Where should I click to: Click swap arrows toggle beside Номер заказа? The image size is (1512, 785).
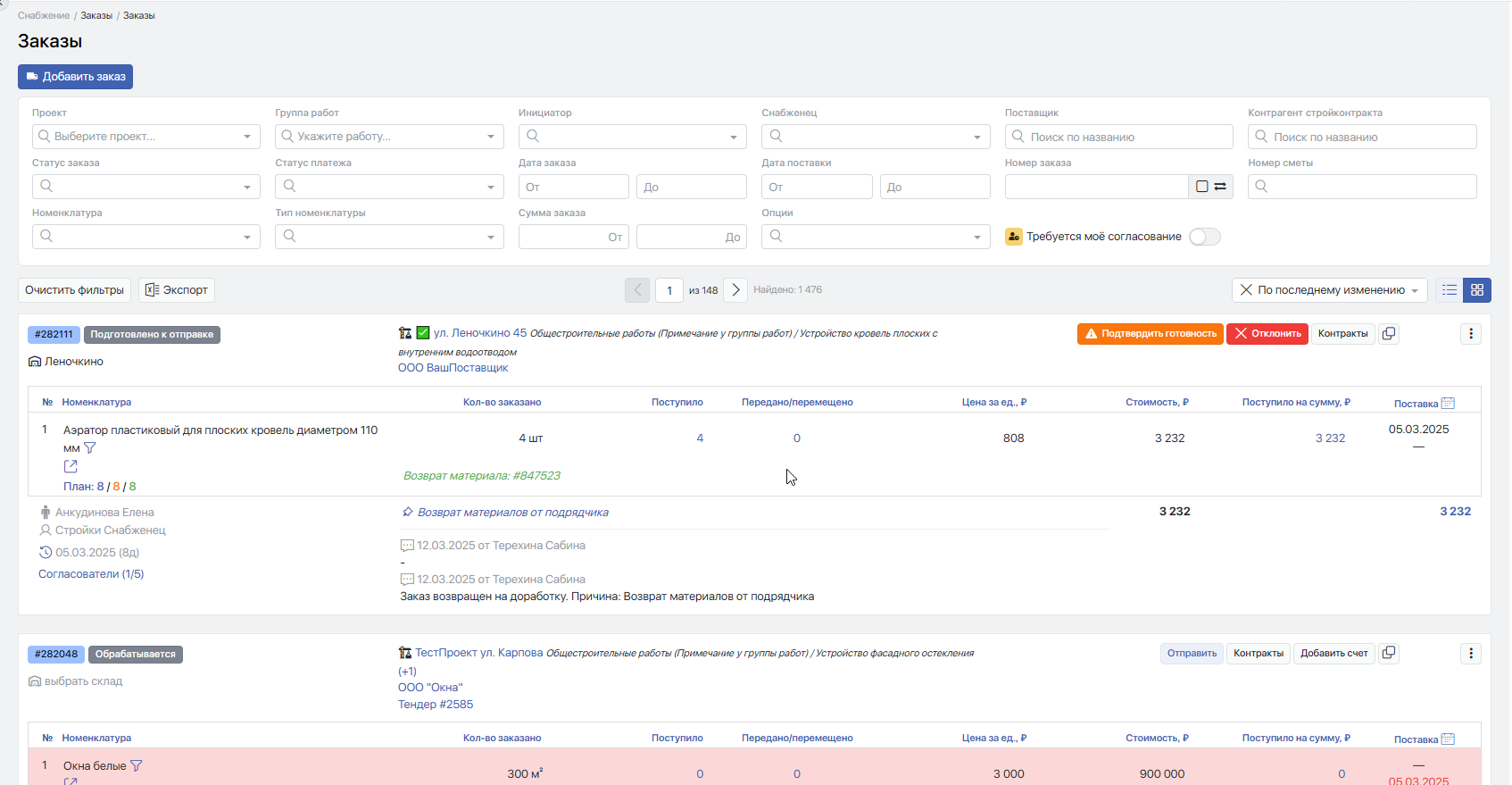(1220, 187)
